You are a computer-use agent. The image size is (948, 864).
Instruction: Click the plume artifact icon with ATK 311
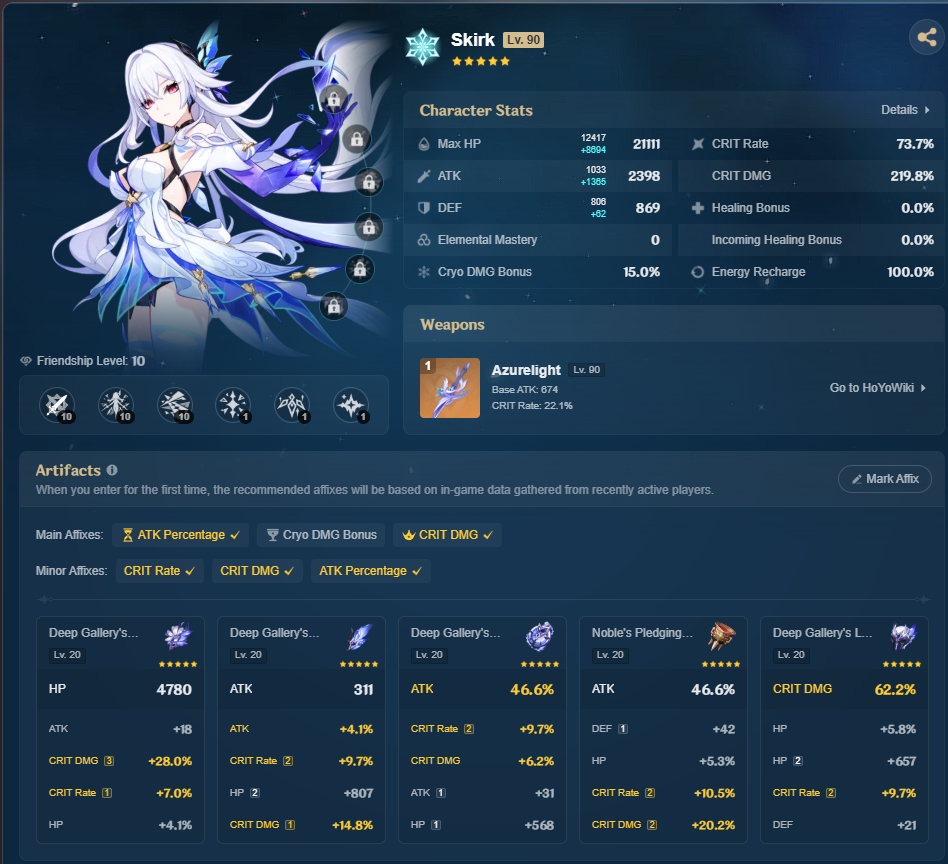pos(359,637)
